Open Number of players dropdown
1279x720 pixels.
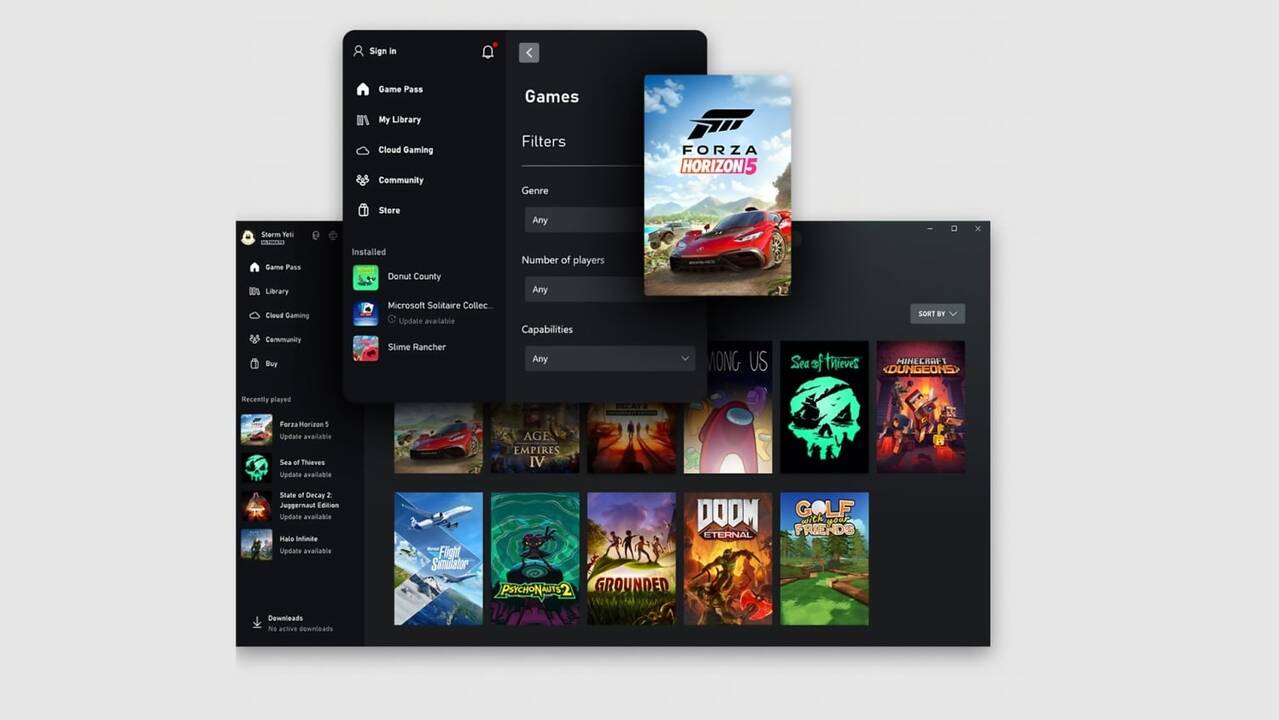[582, 289]
